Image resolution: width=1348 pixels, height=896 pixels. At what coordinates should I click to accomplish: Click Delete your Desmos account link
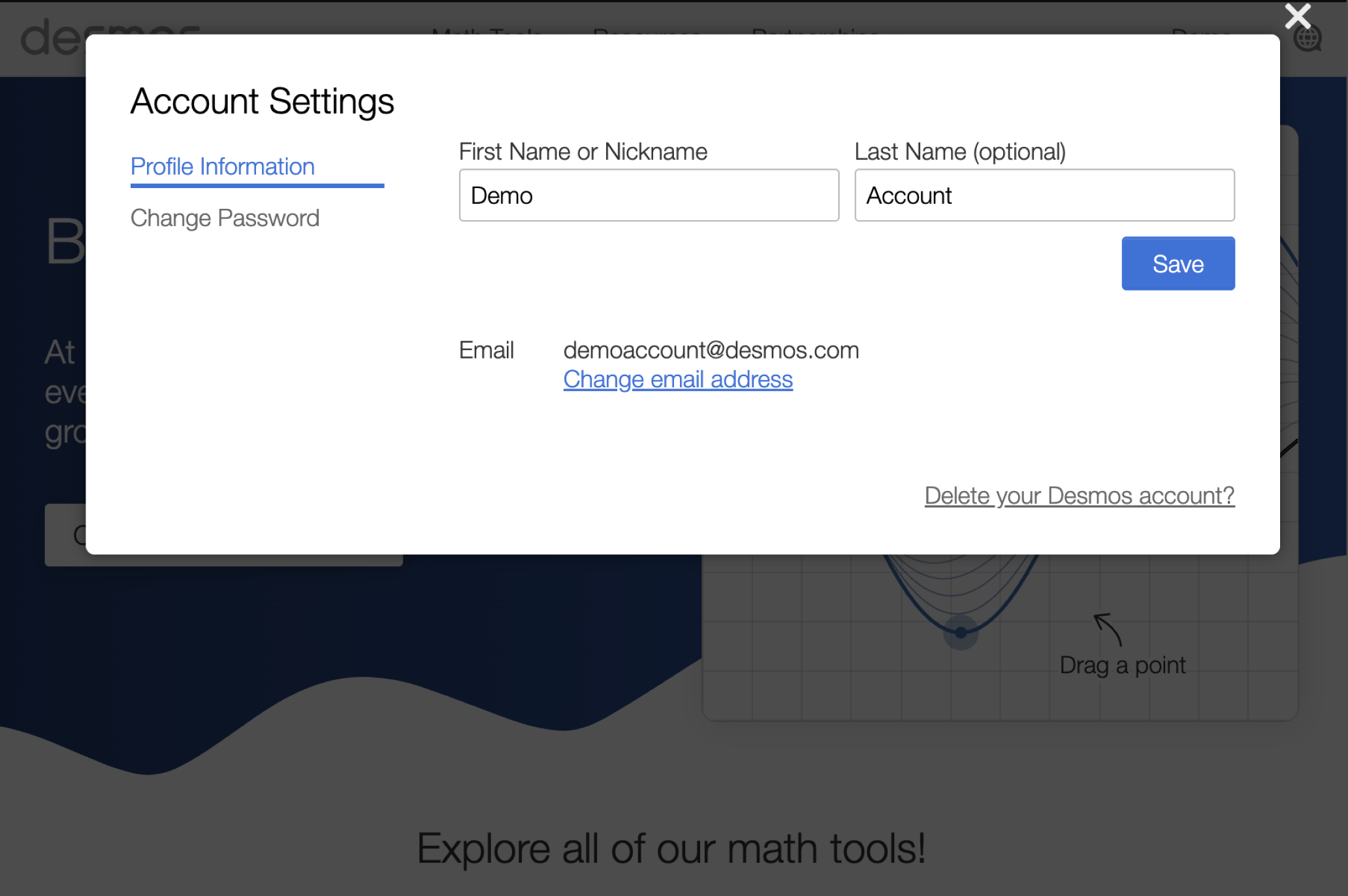(1079, 496)
